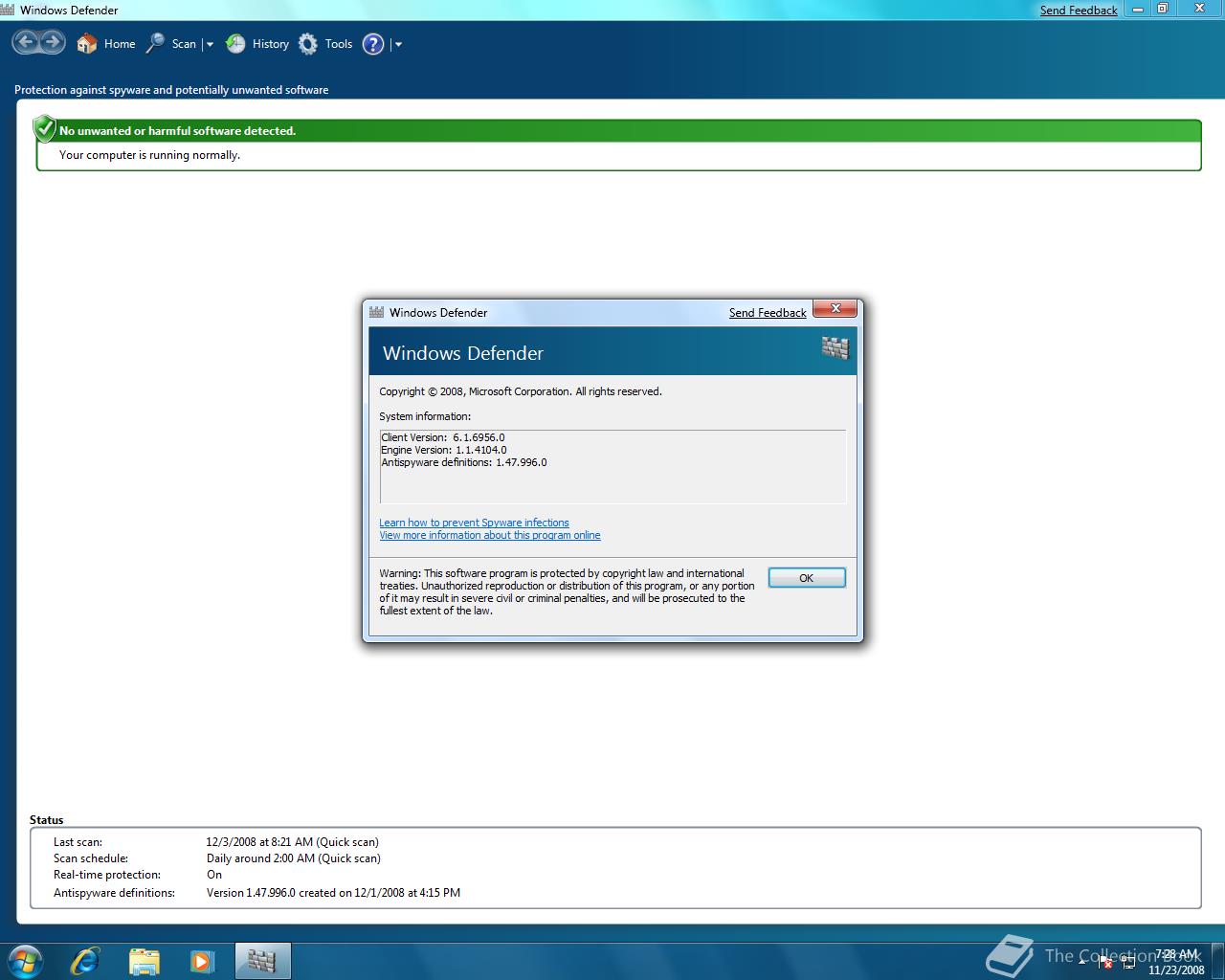Click the Defender wall icon in dialog banner
The width and height of the screenshot is (1225, 980).
point(835,348)
